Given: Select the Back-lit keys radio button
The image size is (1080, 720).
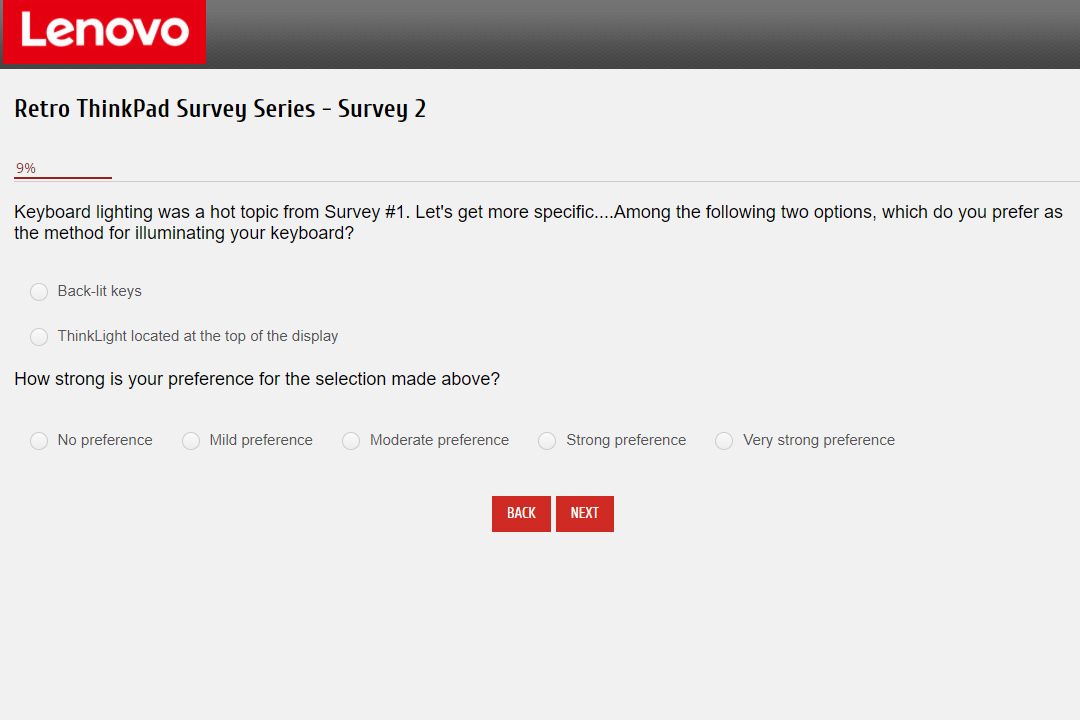Looking at the screenshot, I should (39, 291).
